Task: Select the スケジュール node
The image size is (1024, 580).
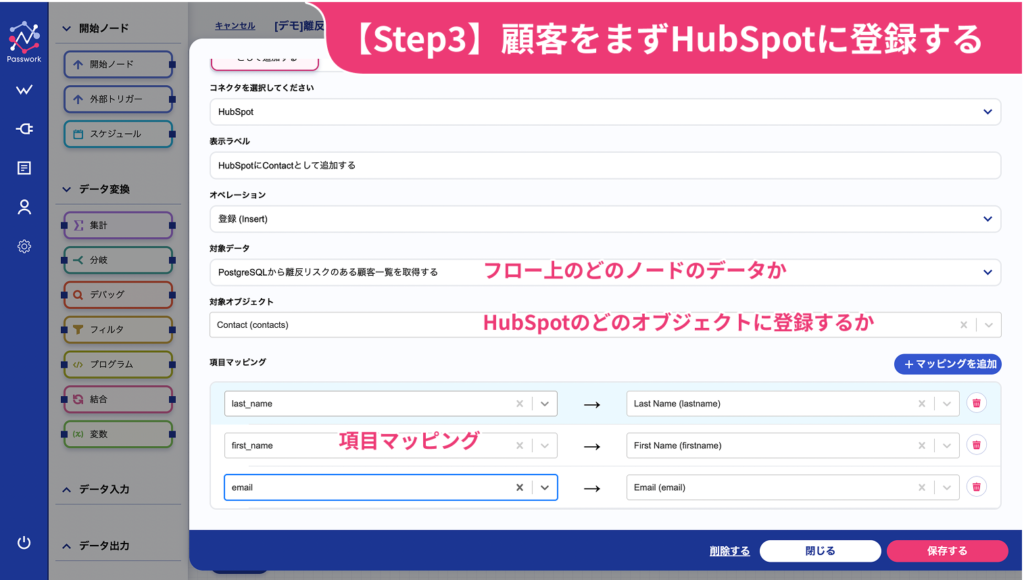Action: [x=118, y=134]
